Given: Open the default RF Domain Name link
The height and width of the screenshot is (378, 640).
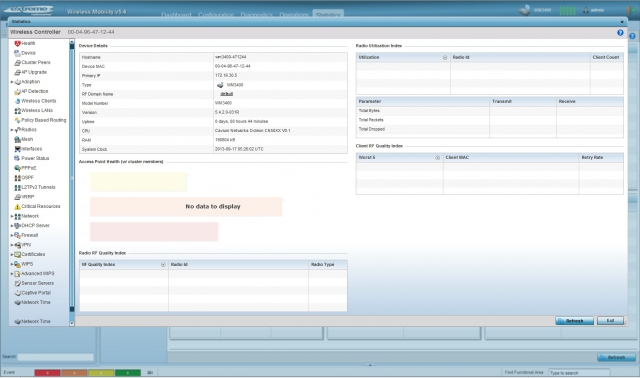Looking at the screenshot, I should coord(227,94).
